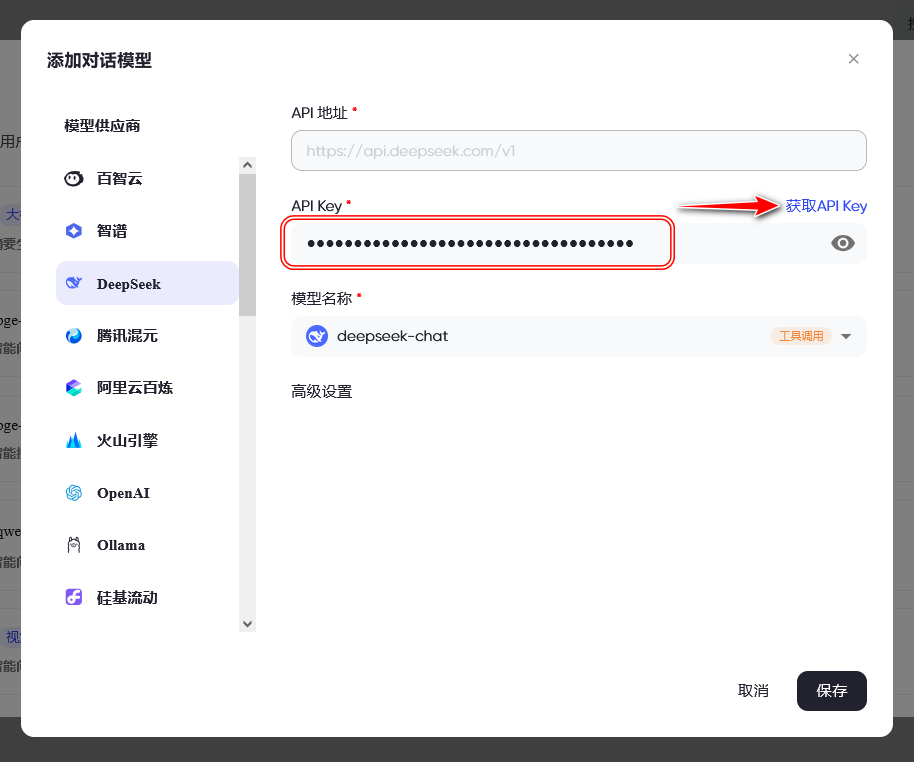Select OpenAI provider label
914x762 pixels.
(x=124, y=493)
